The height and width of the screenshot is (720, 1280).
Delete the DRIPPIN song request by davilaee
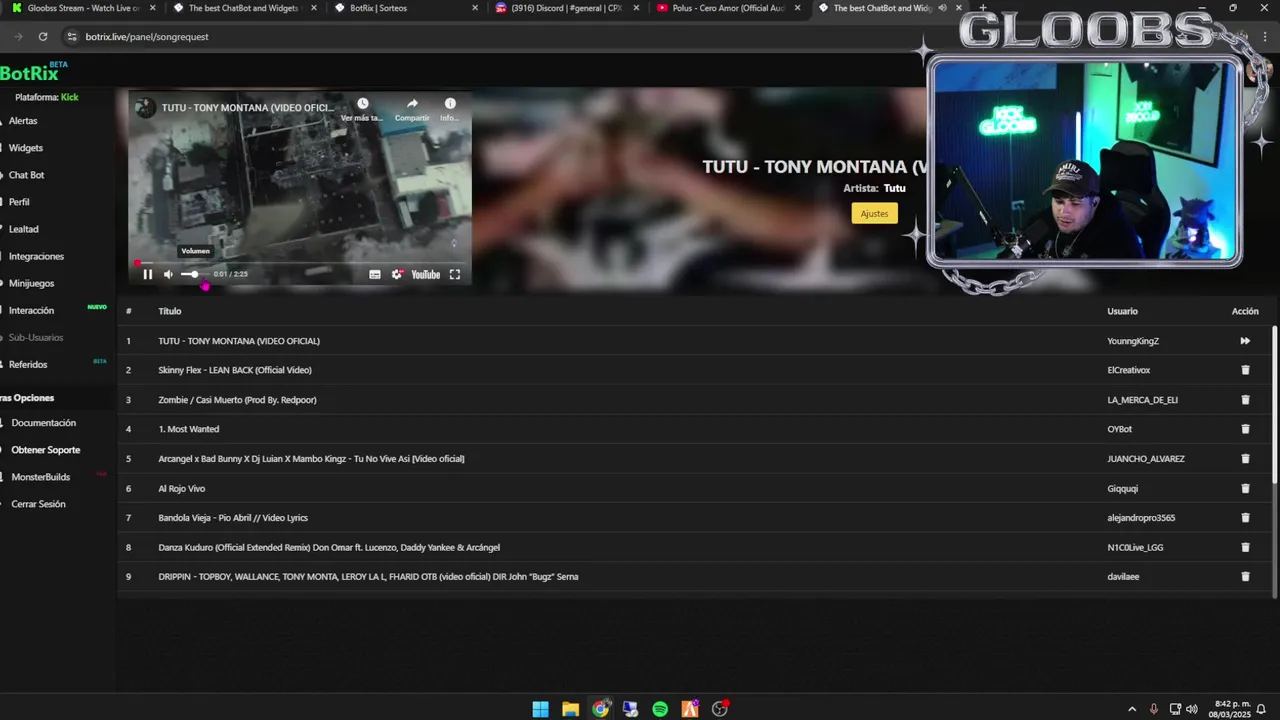point(1245,577)
